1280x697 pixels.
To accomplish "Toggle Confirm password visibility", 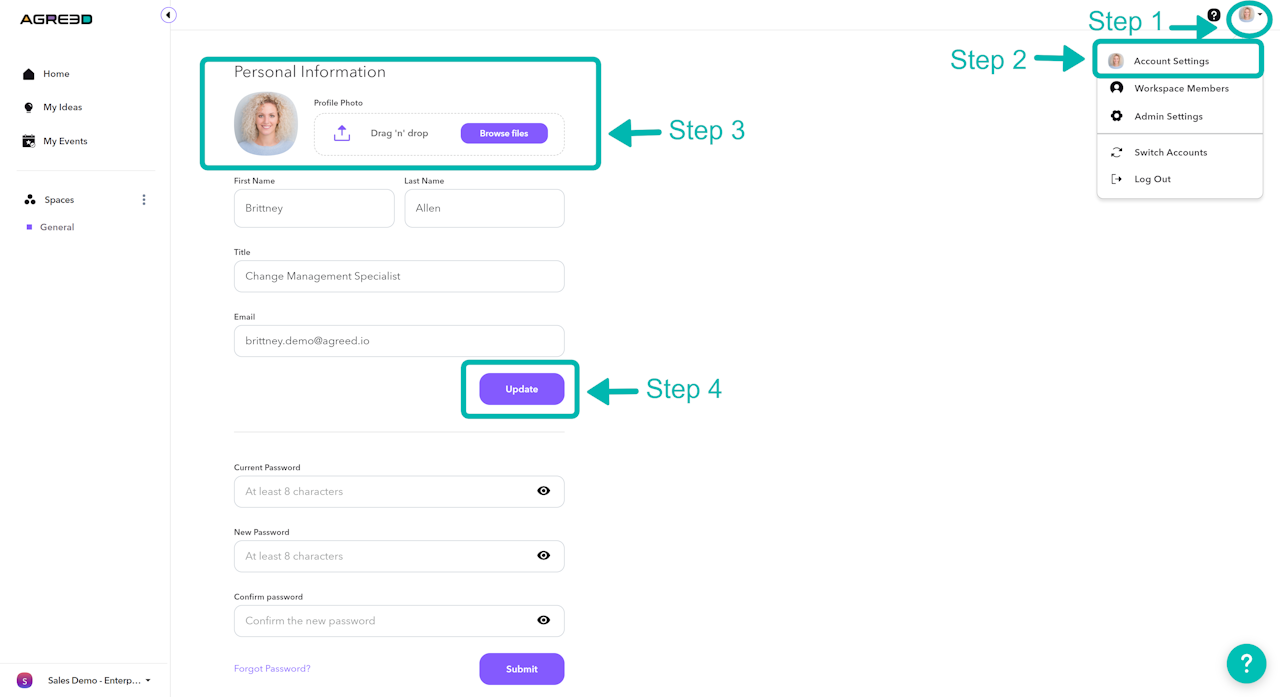I will (x=543, y=621).
